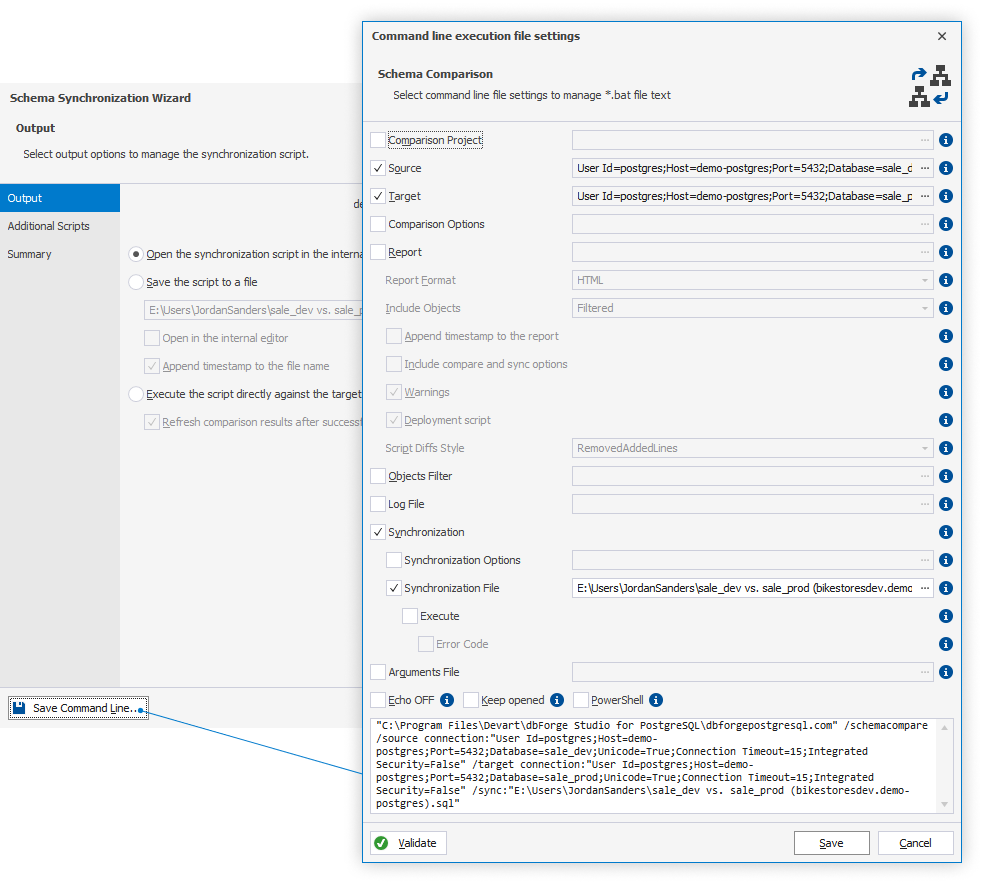Viewport: 1000px width, 884px height.
Task: Enable the Comparison Project checkbox
Action: coord(378,140)
